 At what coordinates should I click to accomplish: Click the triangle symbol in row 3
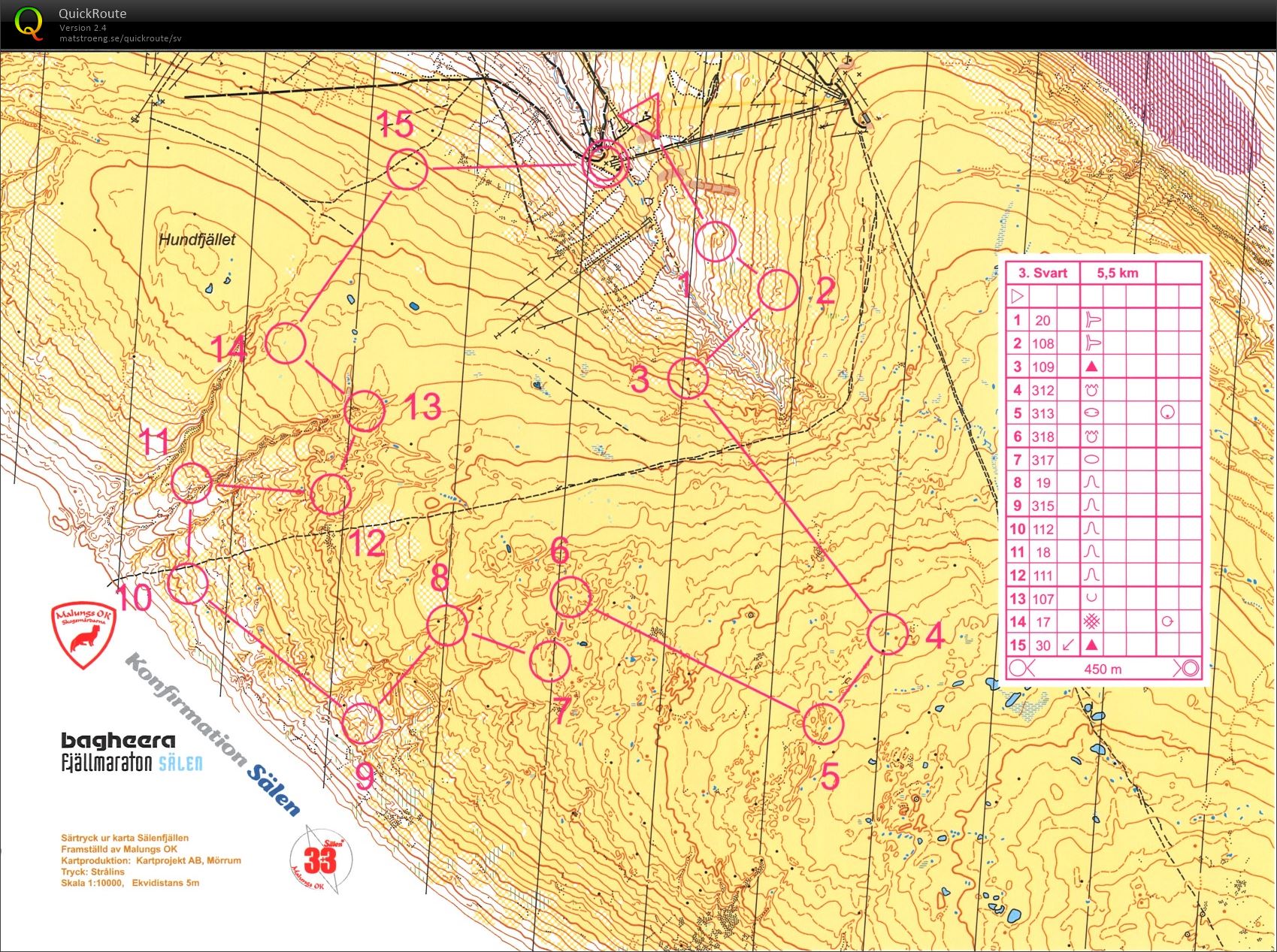(1092, 367)
